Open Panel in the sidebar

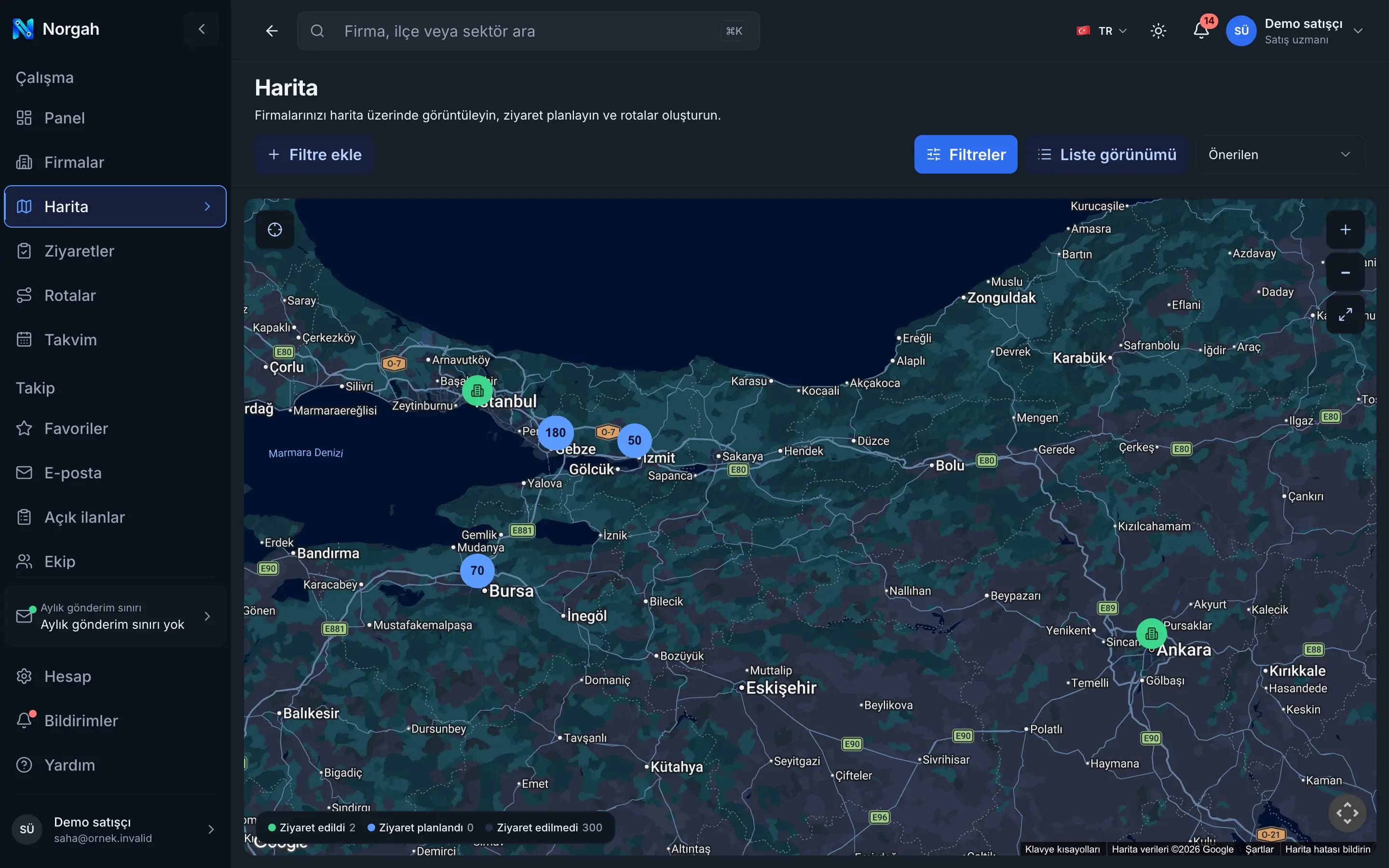(x=115, y=118)
